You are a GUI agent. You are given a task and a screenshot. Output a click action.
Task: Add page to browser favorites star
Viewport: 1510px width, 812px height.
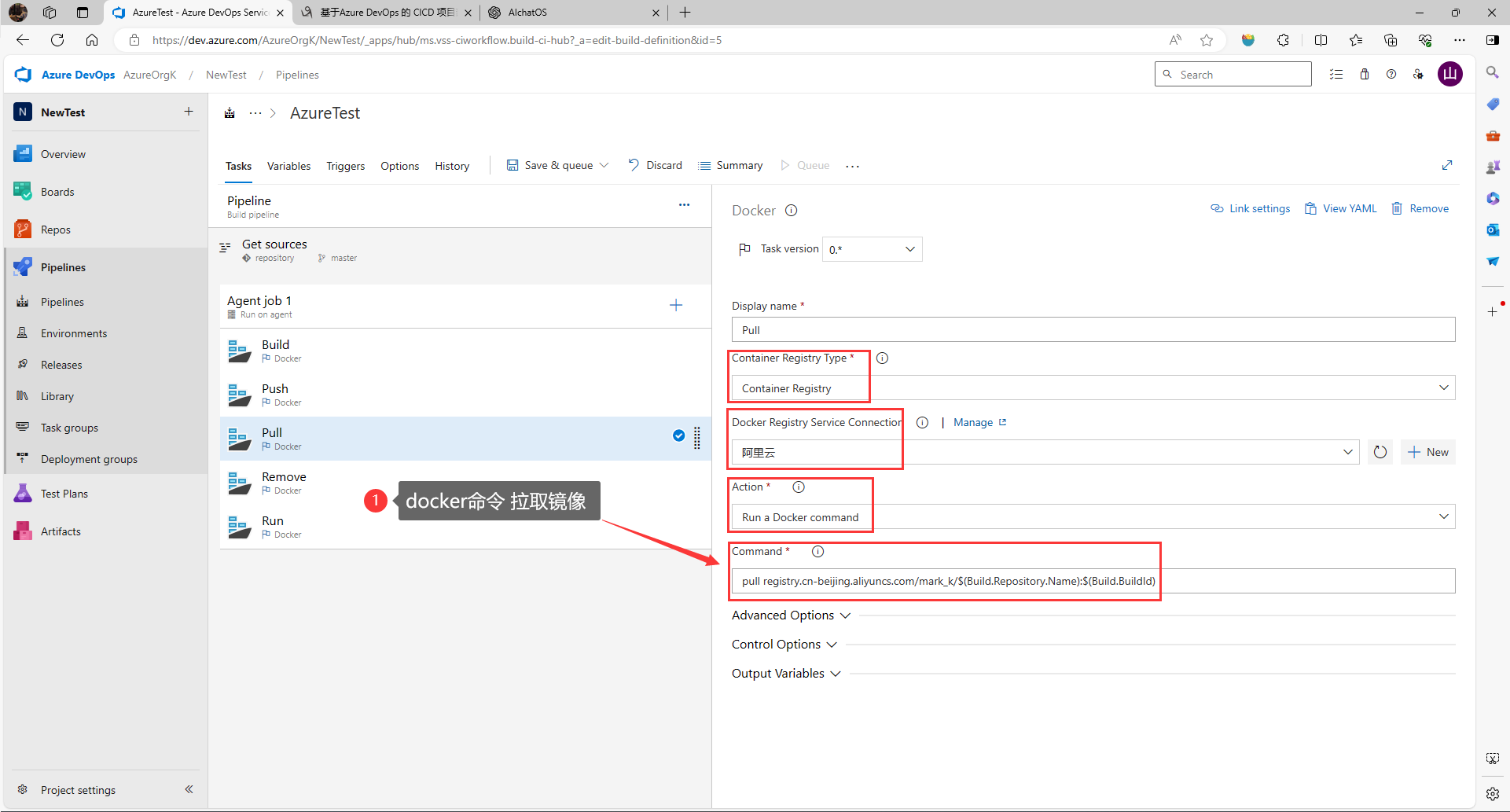(x=1207, y=40)
